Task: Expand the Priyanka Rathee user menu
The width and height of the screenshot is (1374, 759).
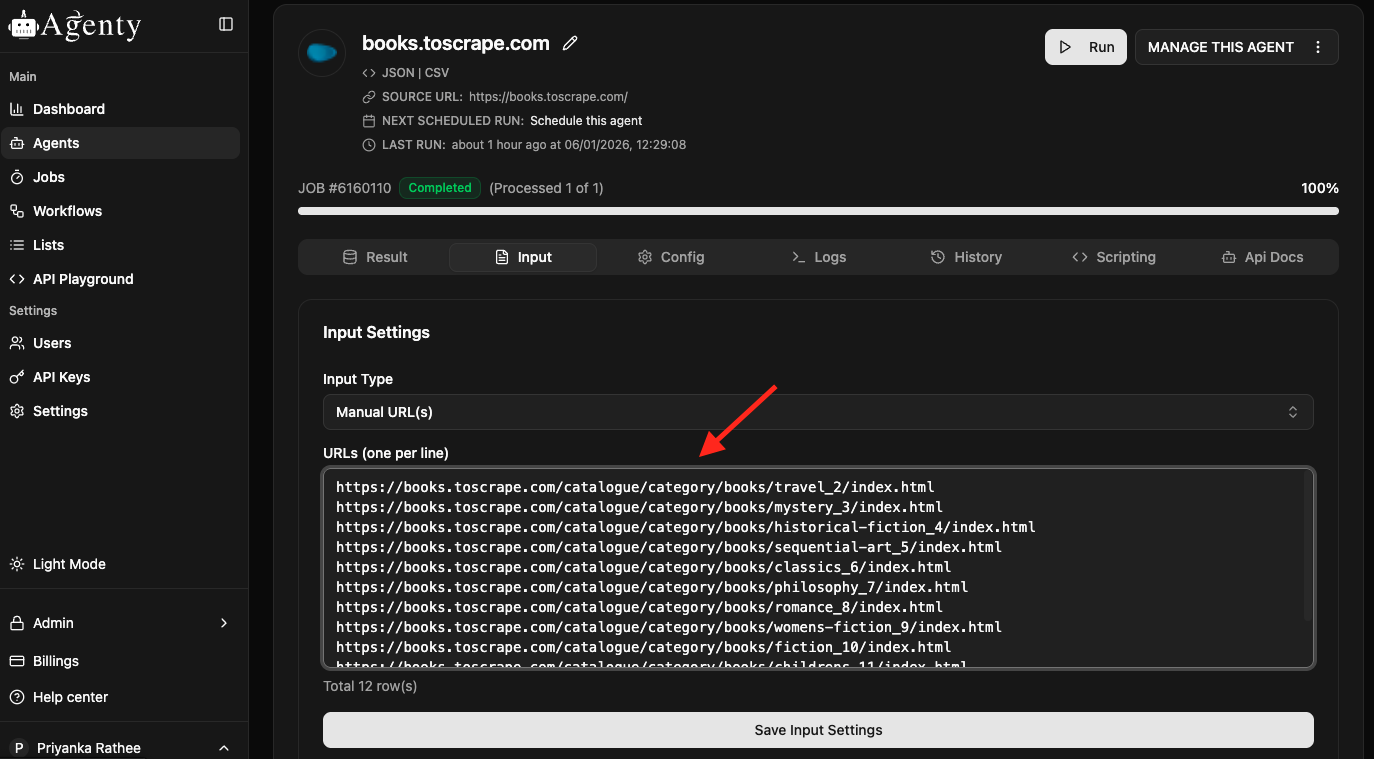Action: [x=120, y=748]
